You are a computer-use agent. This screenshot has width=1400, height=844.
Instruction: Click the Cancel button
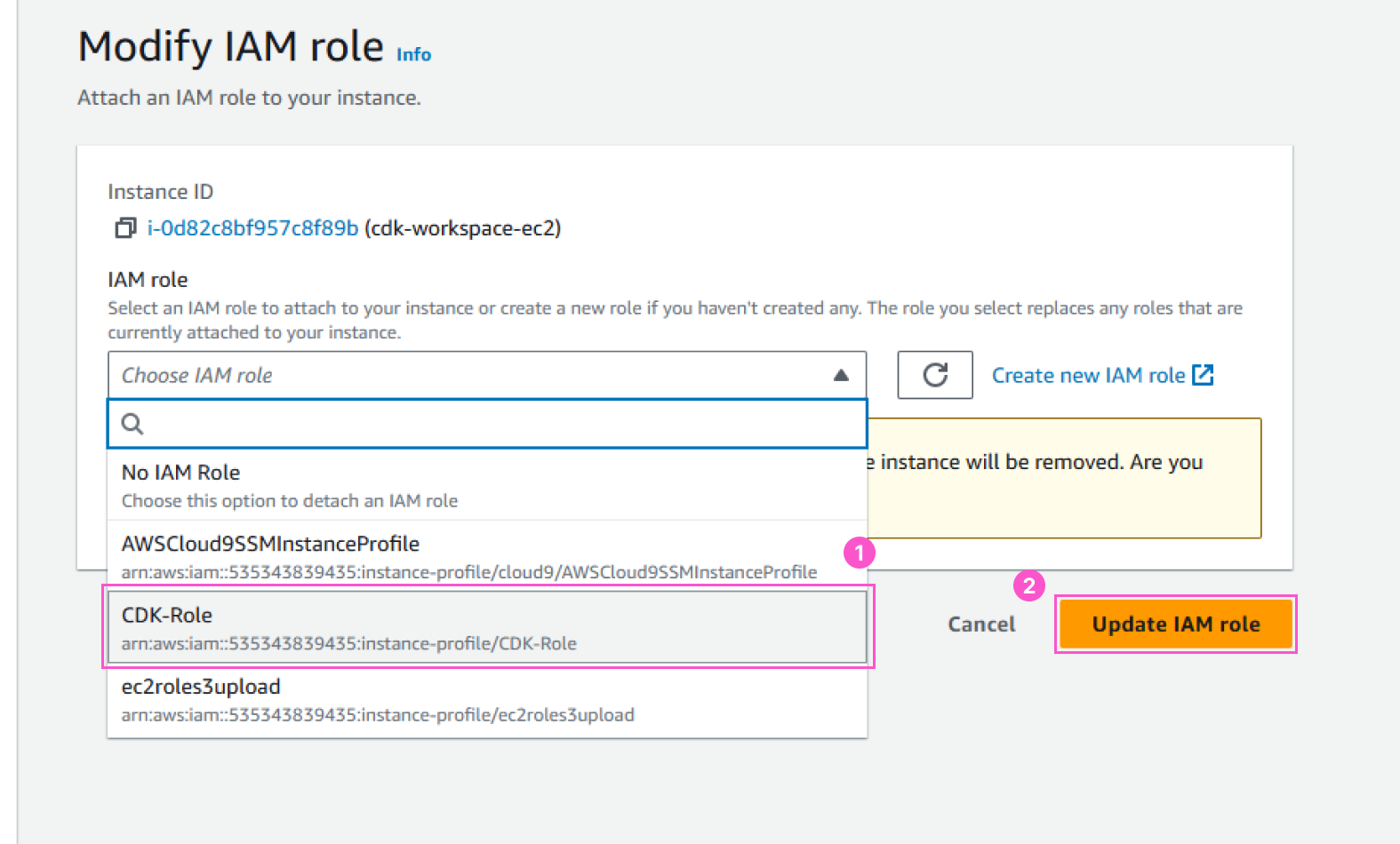click(980, 625)
